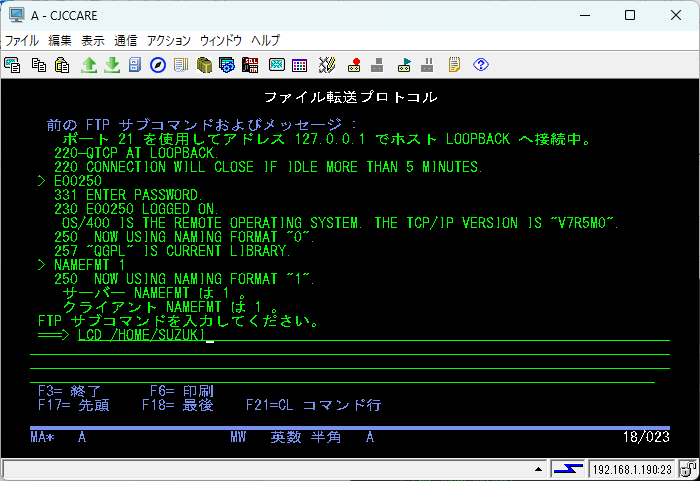Click the FTP subcommand input line with LCD /HOME/SUZUKI

point(374,335)
